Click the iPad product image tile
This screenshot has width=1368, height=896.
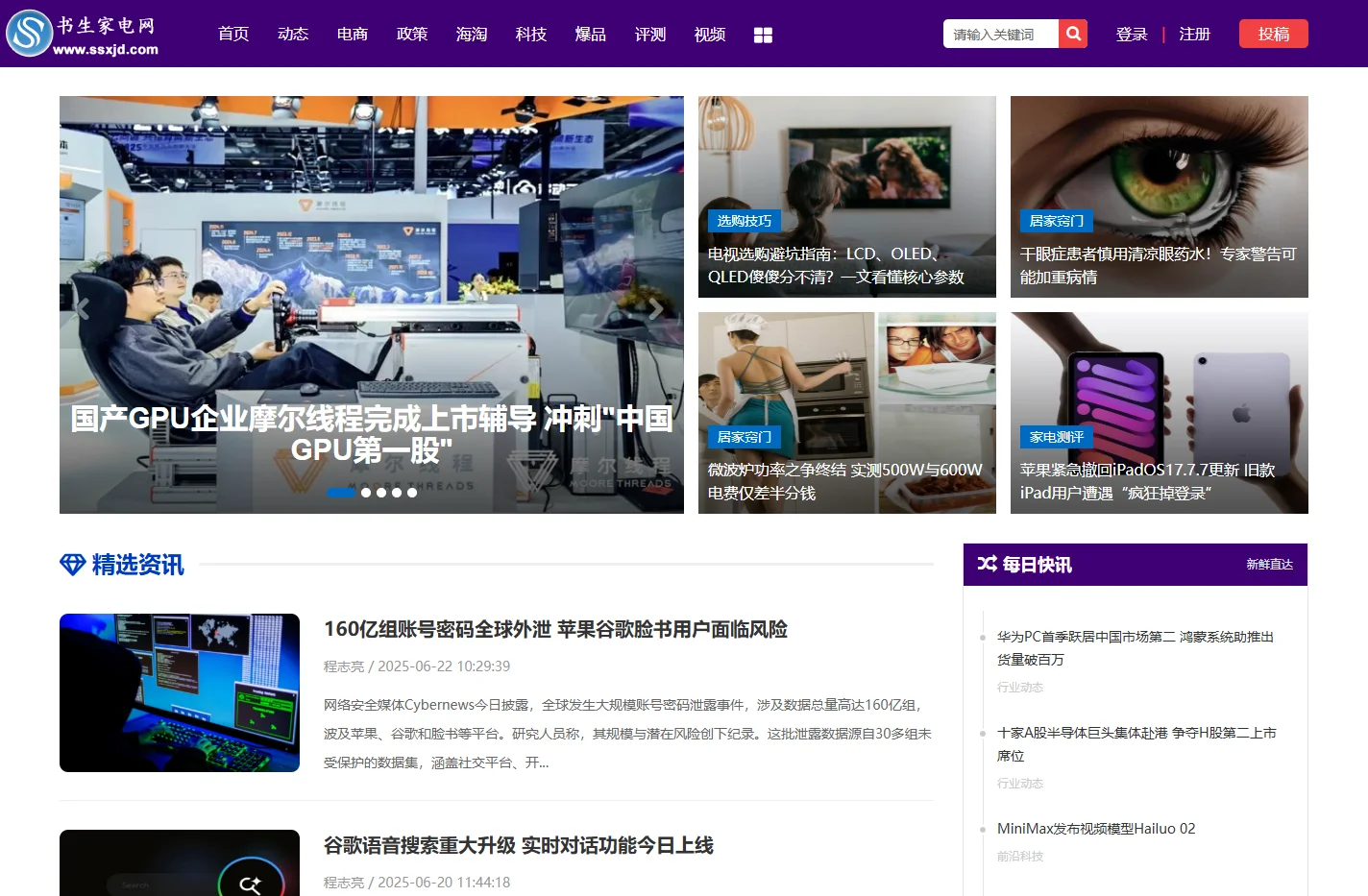click(1160, 413)
